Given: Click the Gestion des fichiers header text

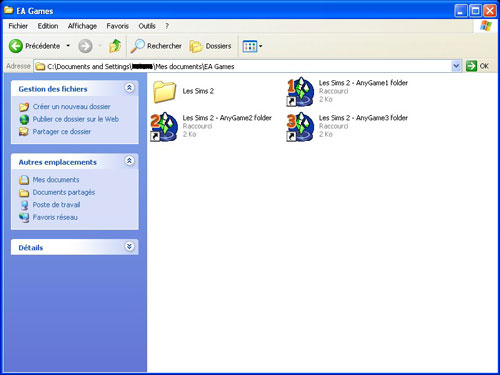Looking at the screenshot, I should point(53,89).
